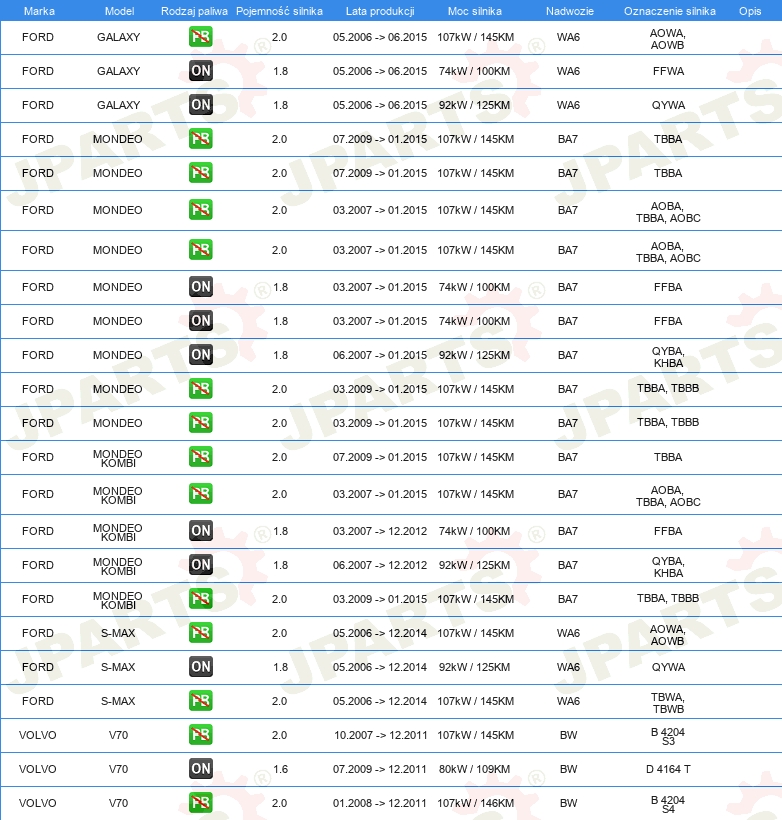Click the BW body code in the D 4164 T row

pos(568,769)
